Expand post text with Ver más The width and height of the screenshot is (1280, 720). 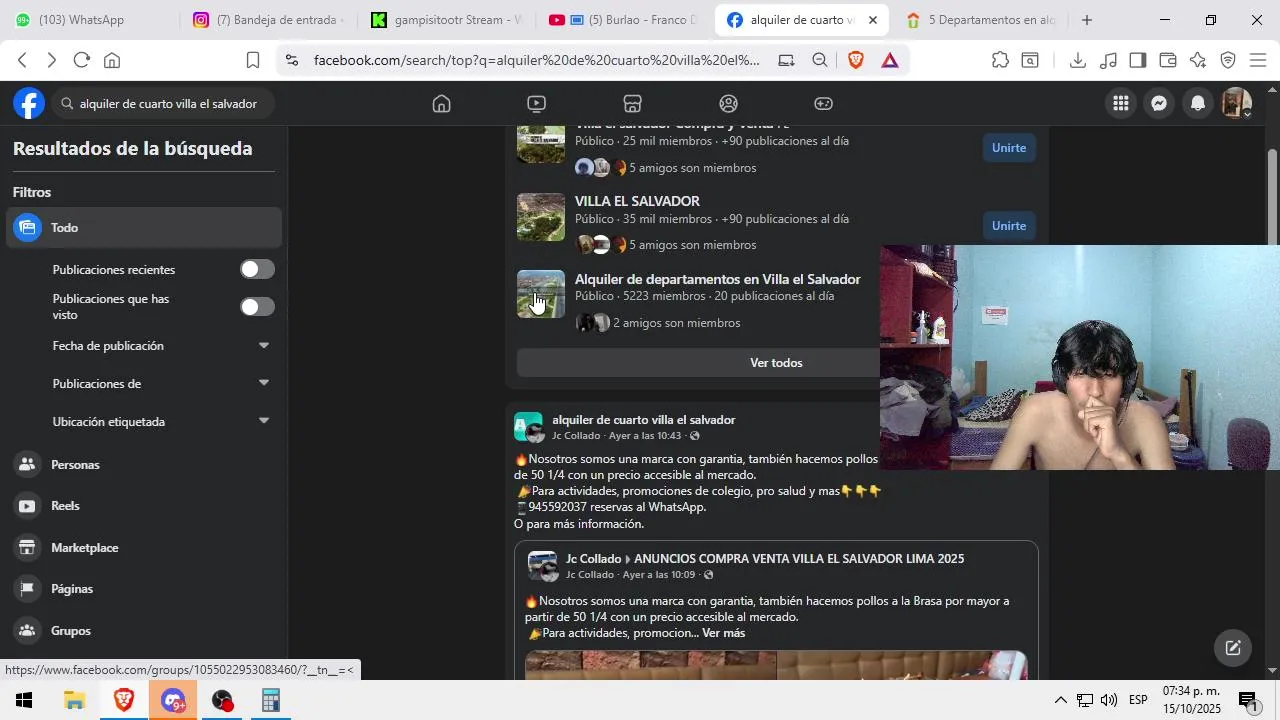pos(723,633)
